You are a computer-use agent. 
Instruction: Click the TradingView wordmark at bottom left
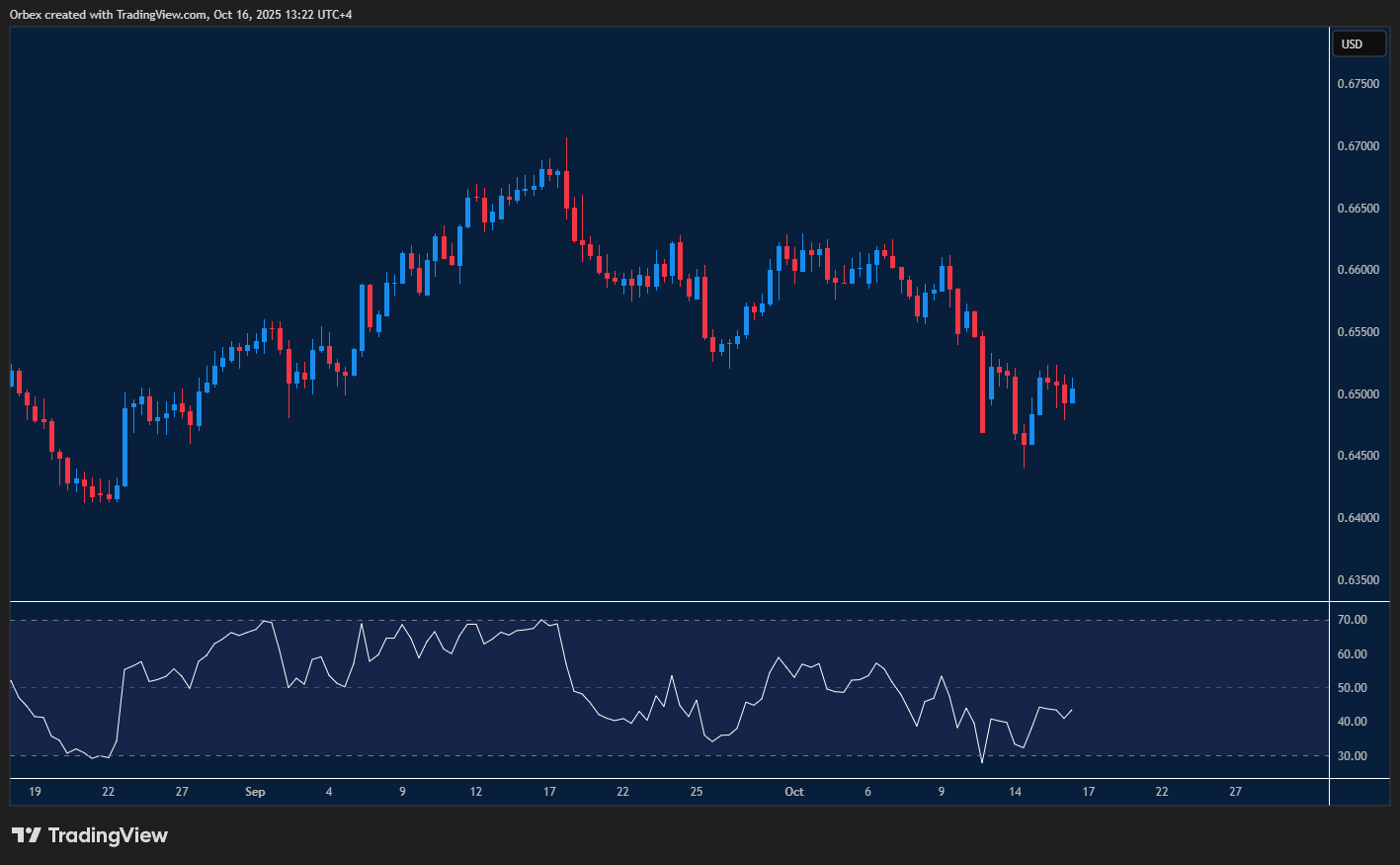pyautogui.click(x=108, y=835)
